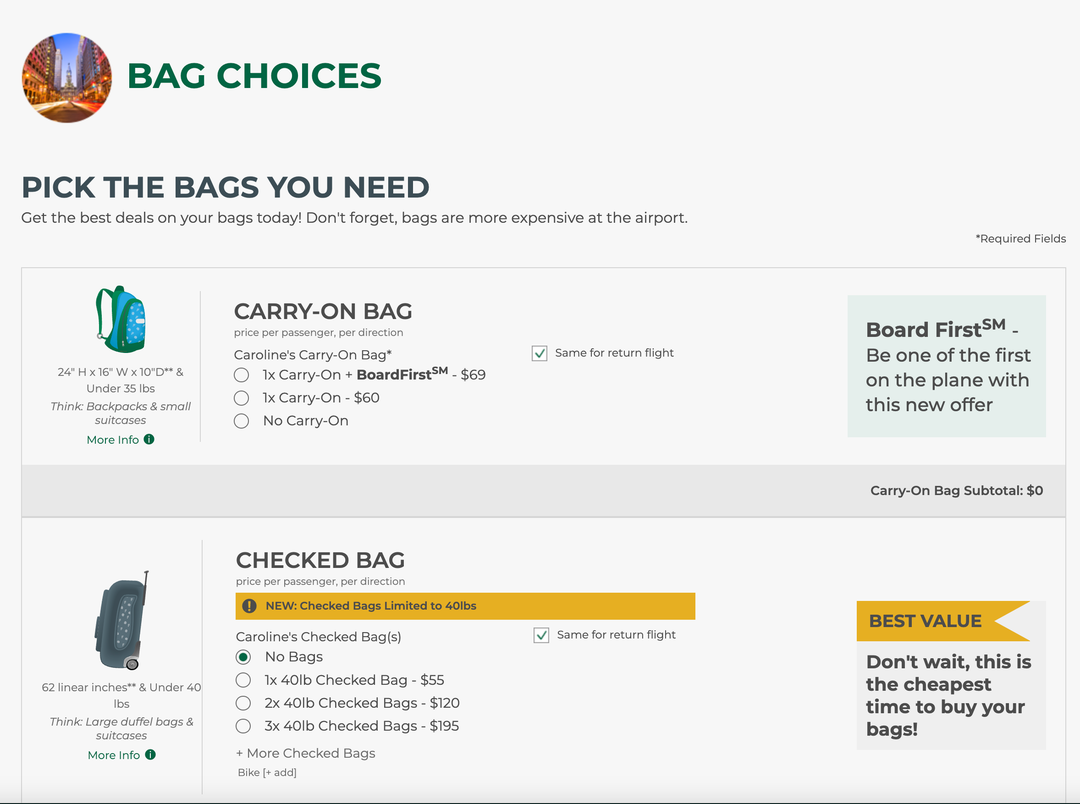Select 2x 40lb Checked Bags - $120
This screenshot has width=1080, height=804.
pyautogui.click(x=242, y=703)
